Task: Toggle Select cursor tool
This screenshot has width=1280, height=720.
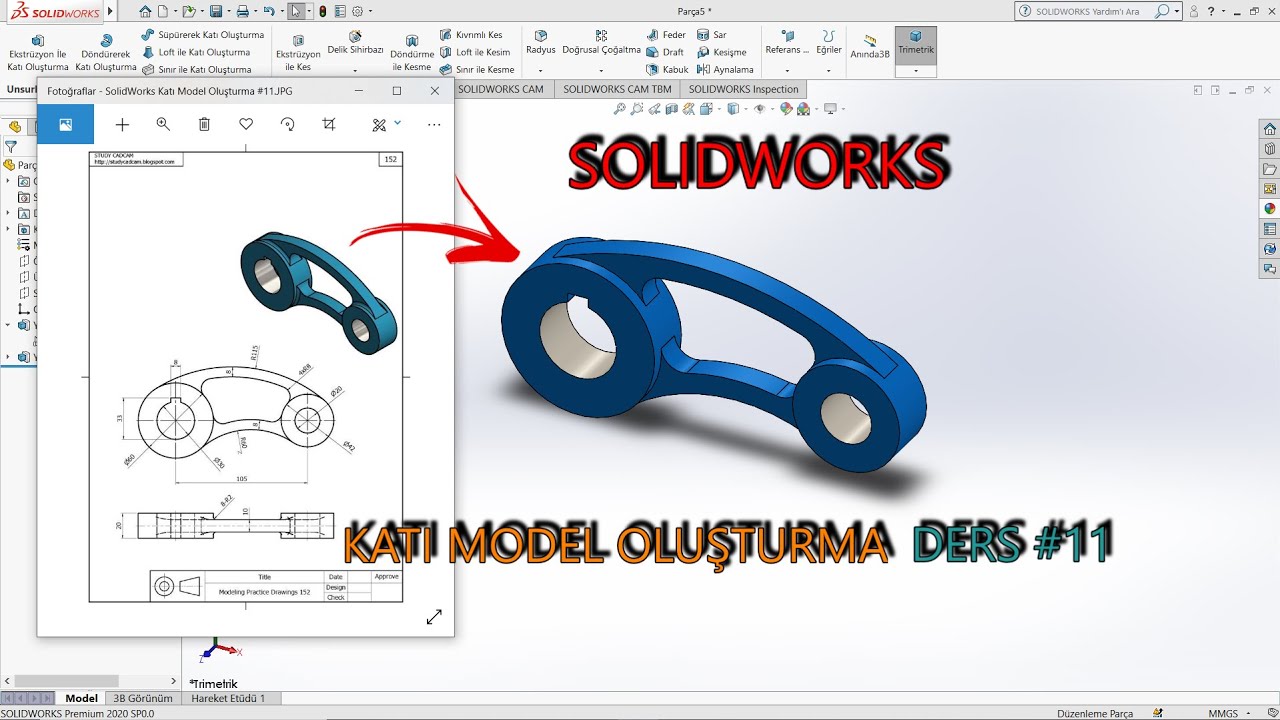Action: [x=295, y=11]
